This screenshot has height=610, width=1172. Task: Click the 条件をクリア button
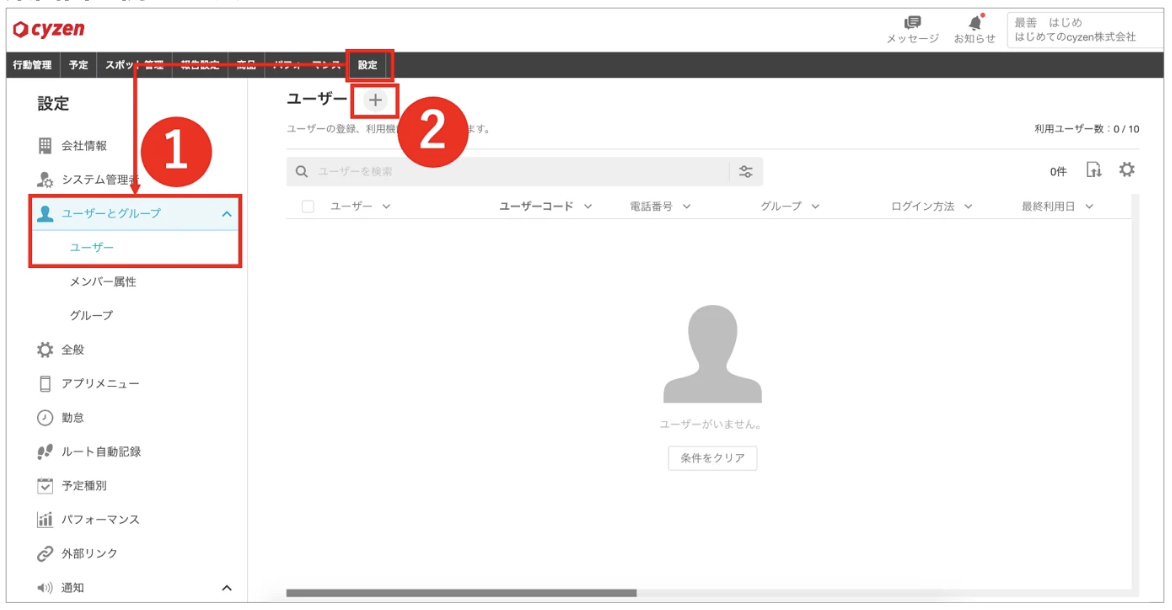point(712,458)
